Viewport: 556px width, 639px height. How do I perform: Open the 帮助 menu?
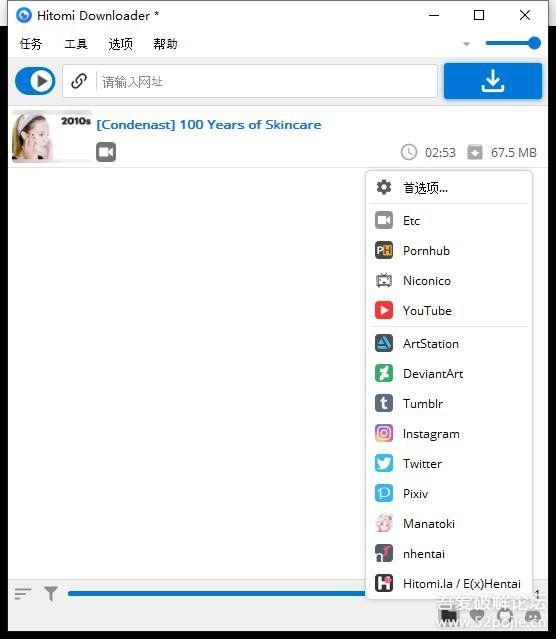[165, 44]
